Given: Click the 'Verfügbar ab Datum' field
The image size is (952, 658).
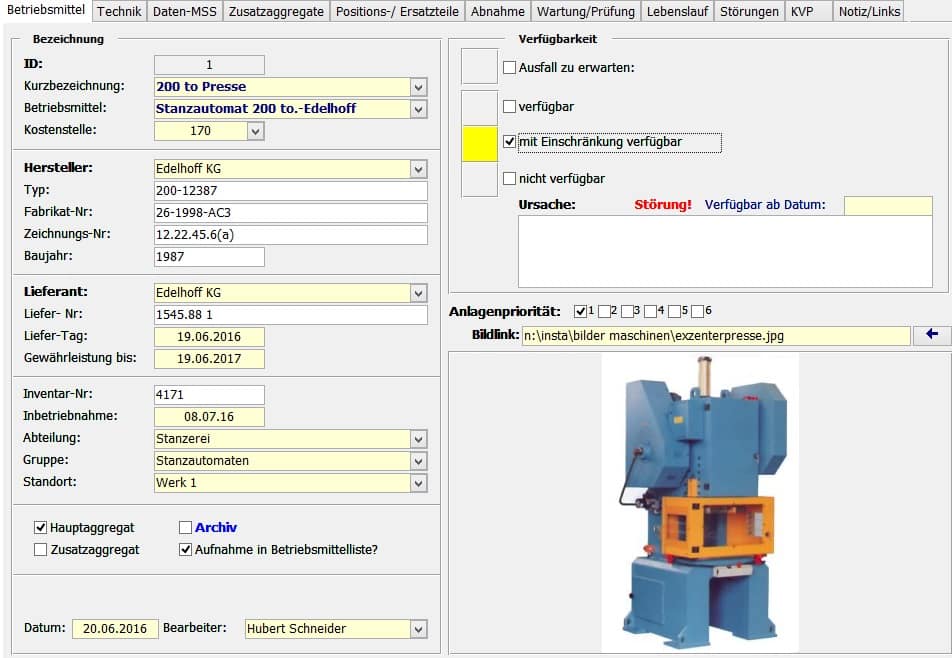Looking at the screenshot, I should coord(887,205).
